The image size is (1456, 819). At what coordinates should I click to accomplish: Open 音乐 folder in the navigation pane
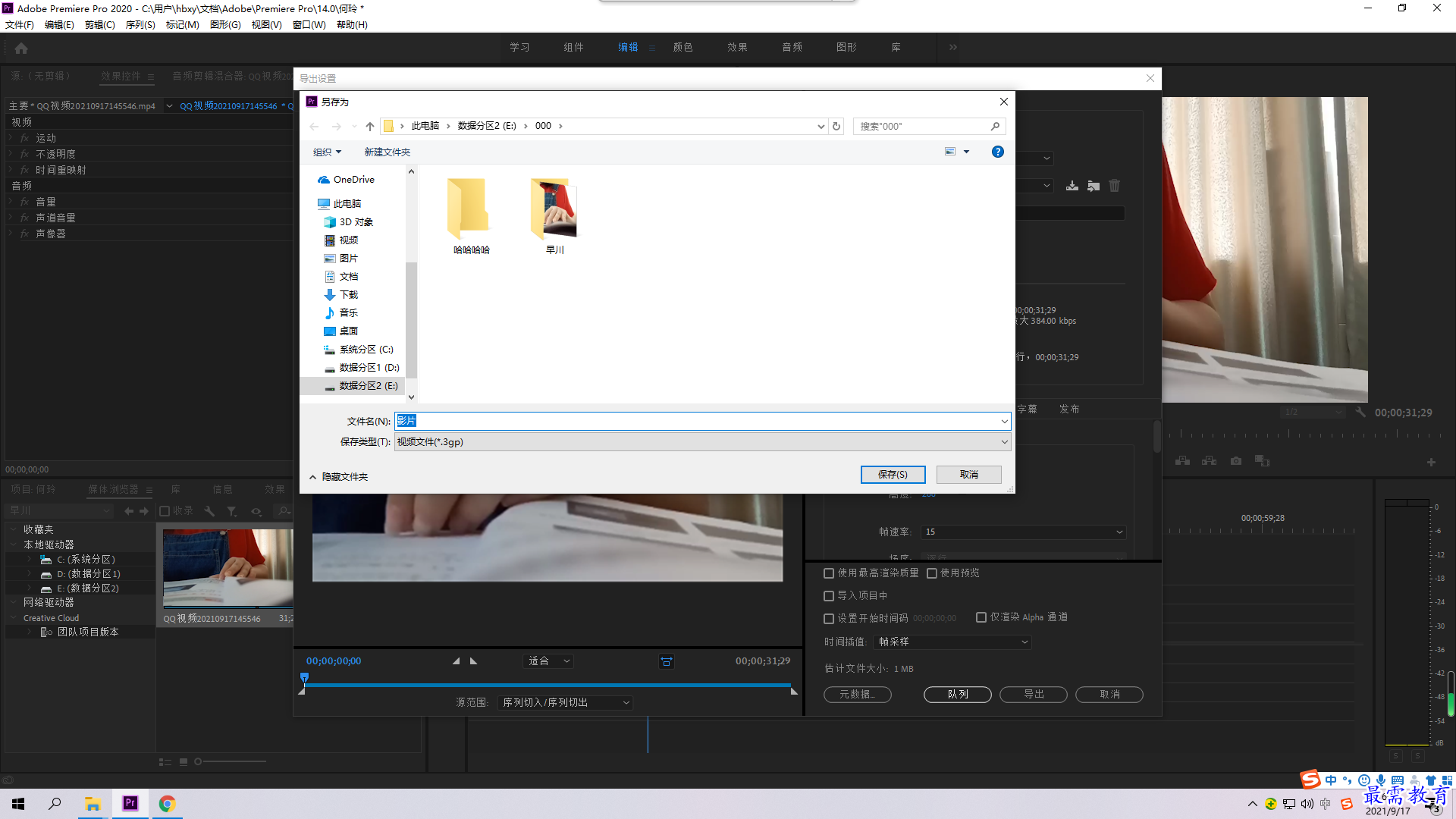click(x=341, y=313)
